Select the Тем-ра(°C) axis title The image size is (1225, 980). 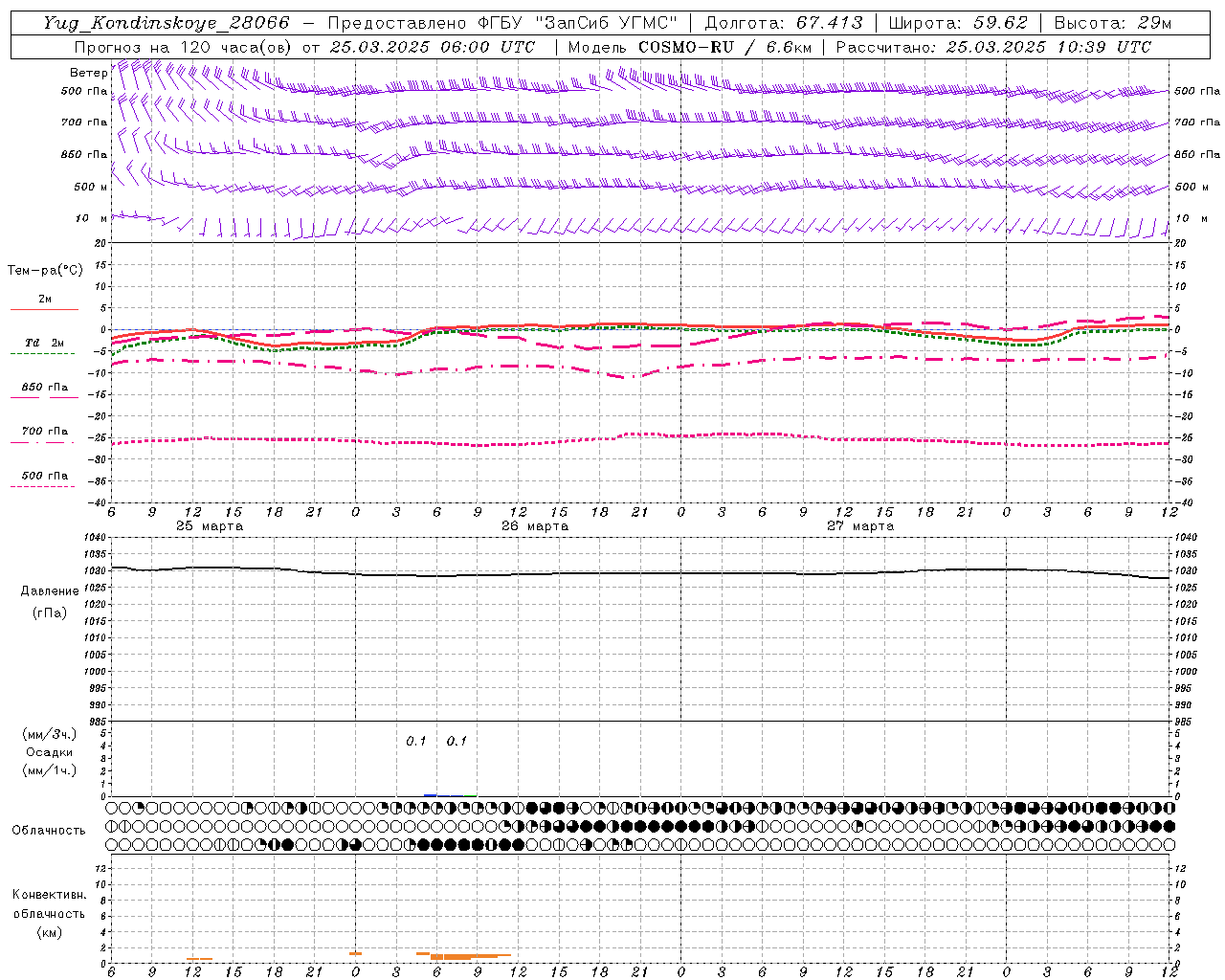tap(45, 271)
